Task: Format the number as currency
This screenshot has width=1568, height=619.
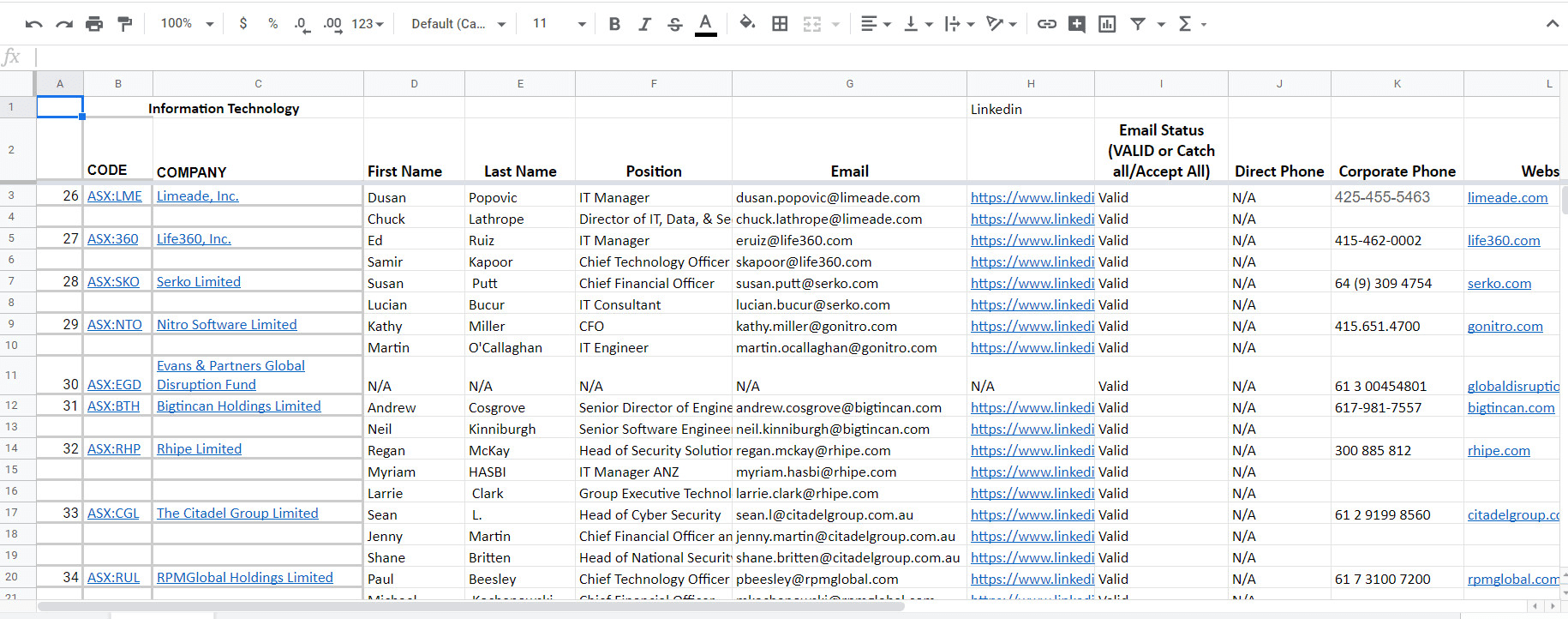Action: [243, 24]
